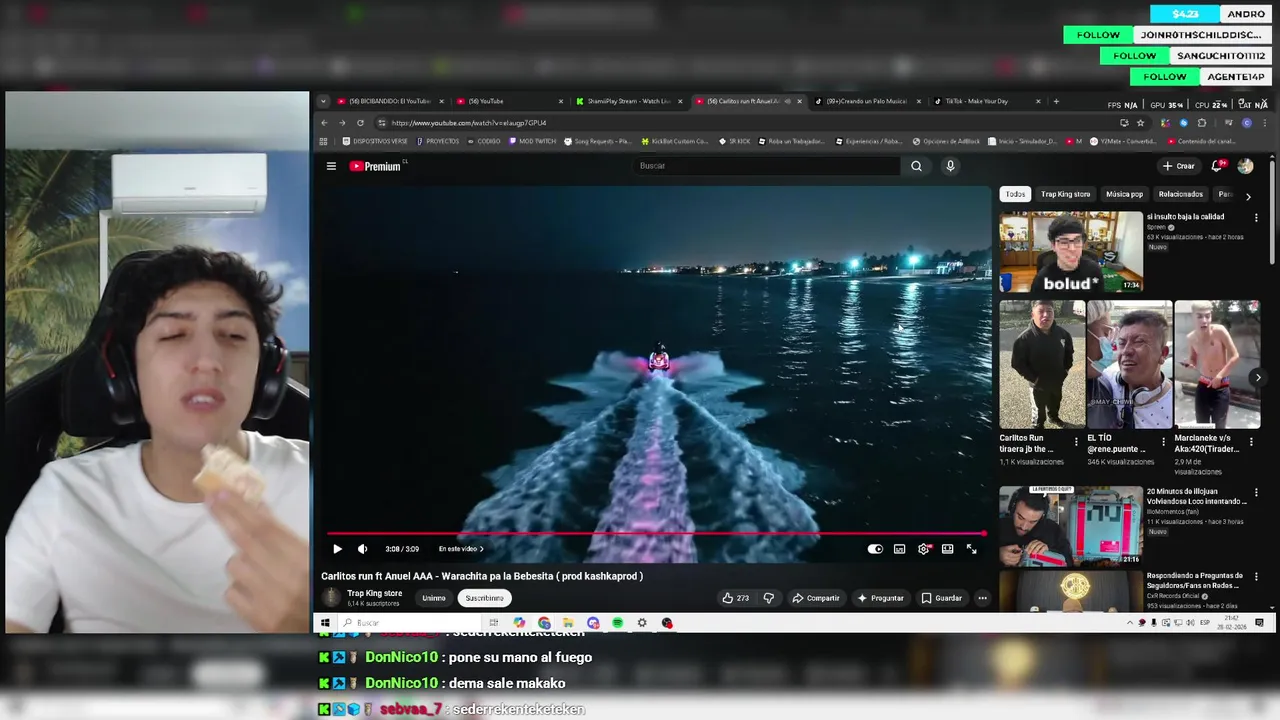Screen dimensions: 1280x720
Task: Mute the video using the speaker icon
Action: pyautogui.click(x=362, y=549)
